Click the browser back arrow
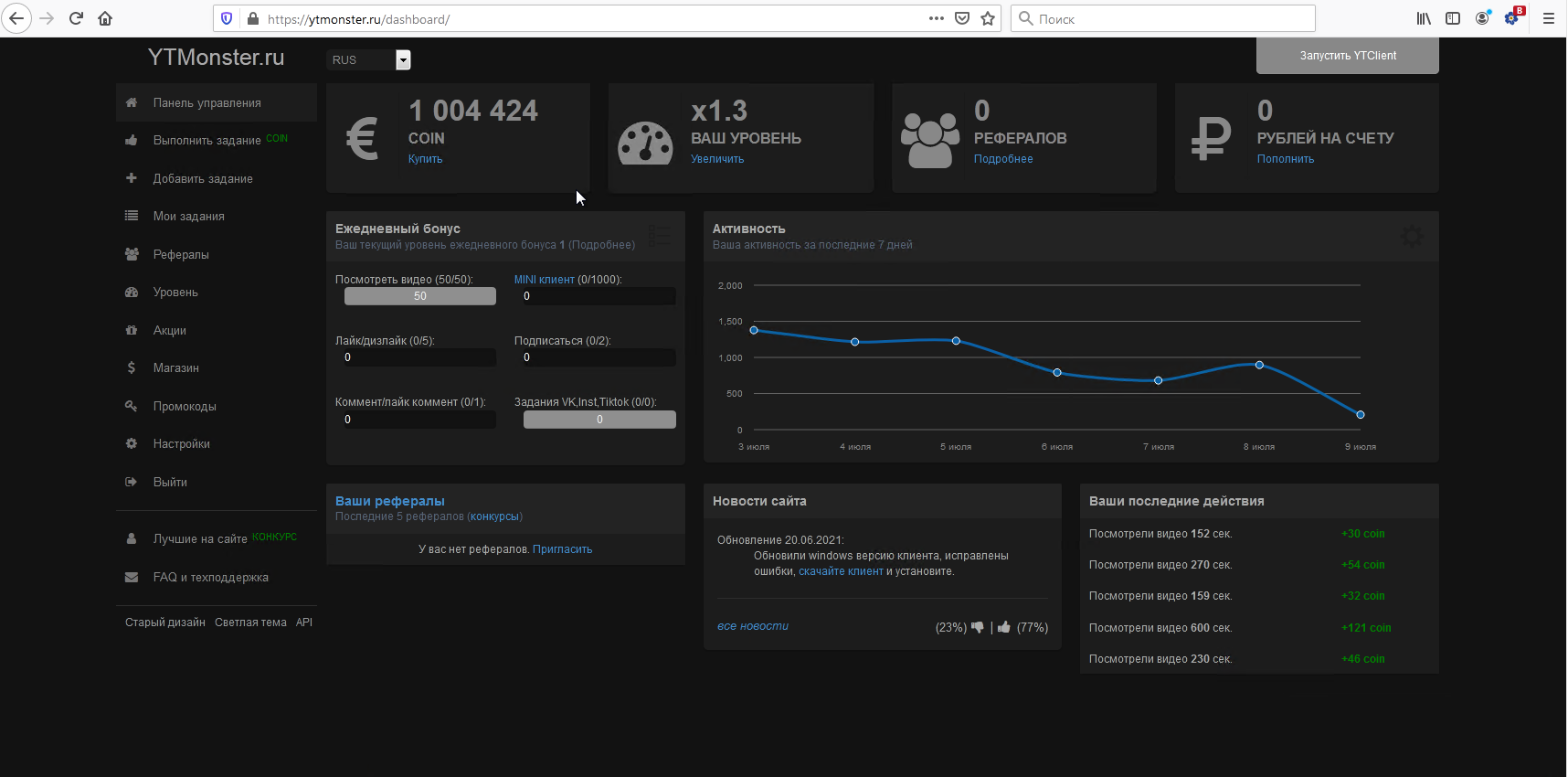This screenshot has width=1568, height=777. [x=16, y=18]
